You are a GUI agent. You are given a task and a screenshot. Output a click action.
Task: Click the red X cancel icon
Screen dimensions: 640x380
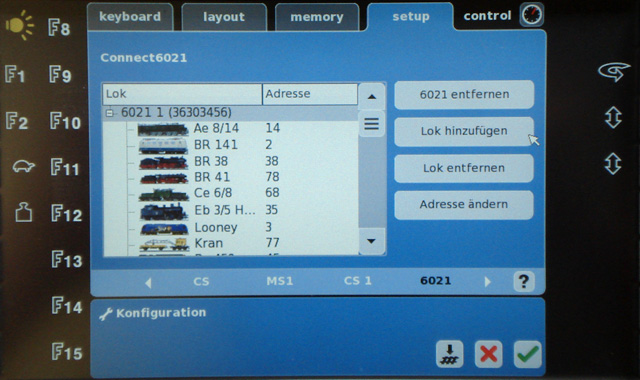pos(489,354)
